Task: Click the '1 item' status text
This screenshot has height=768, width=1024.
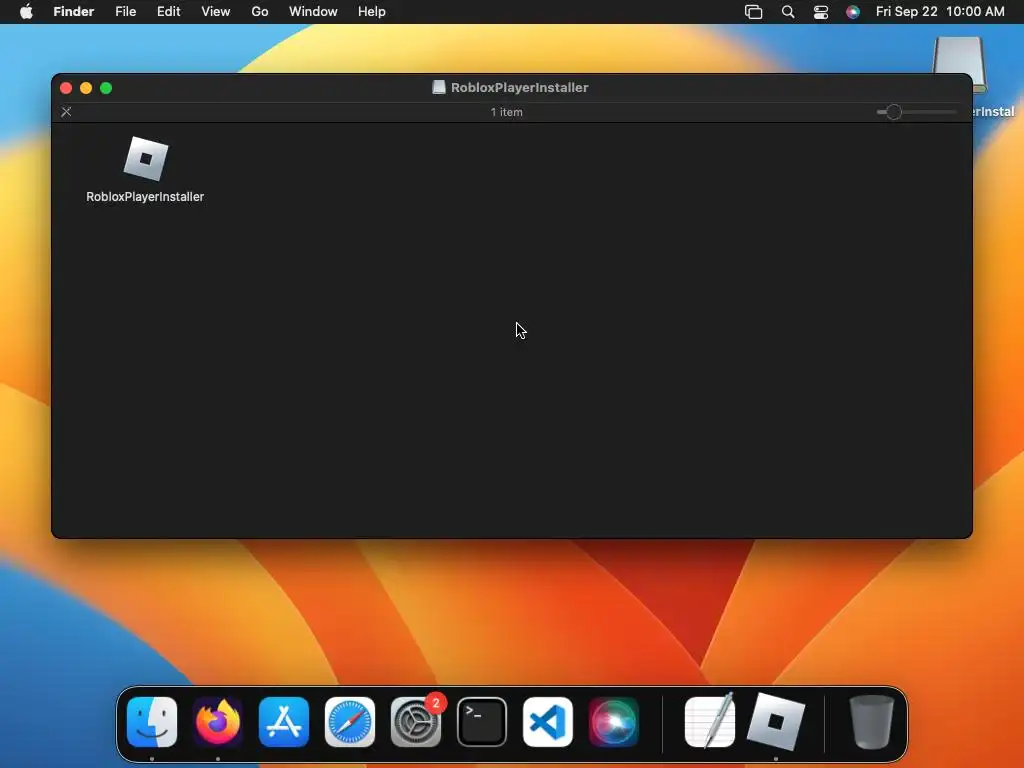Action: [x=506, y=112]
